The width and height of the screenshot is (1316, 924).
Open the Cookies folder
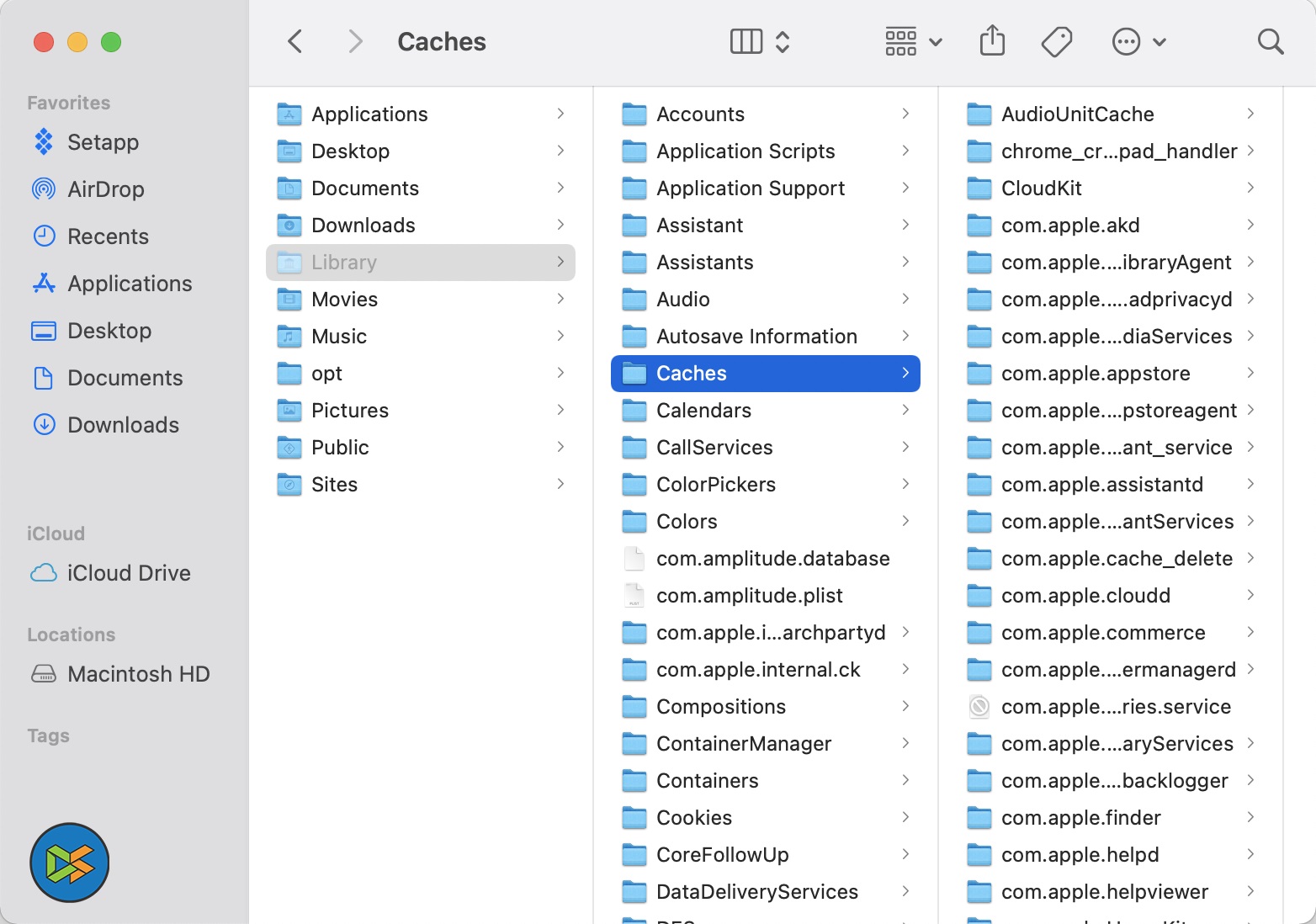point(693,818)
